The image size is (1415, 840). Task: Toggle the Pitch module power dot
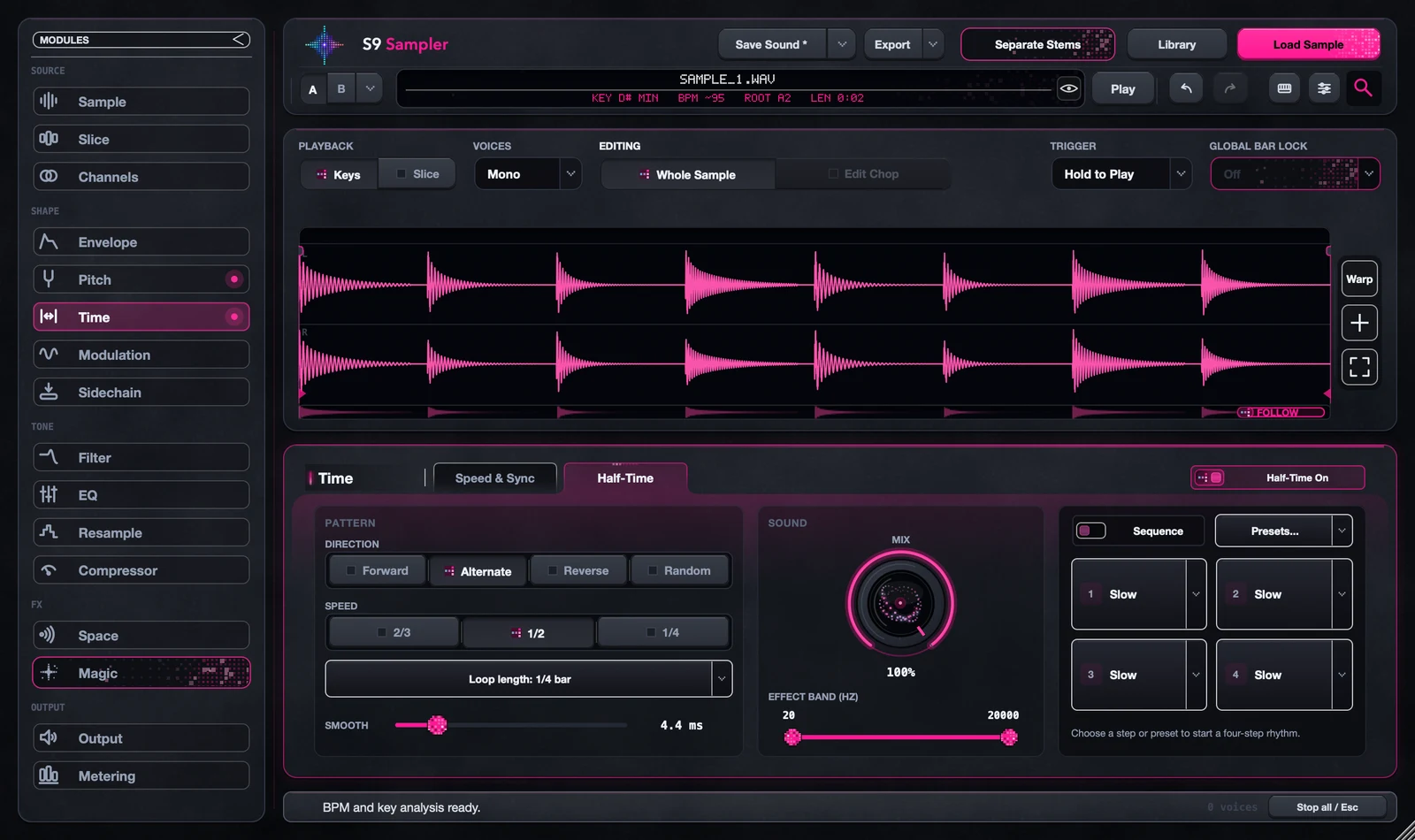click(234, 279)
